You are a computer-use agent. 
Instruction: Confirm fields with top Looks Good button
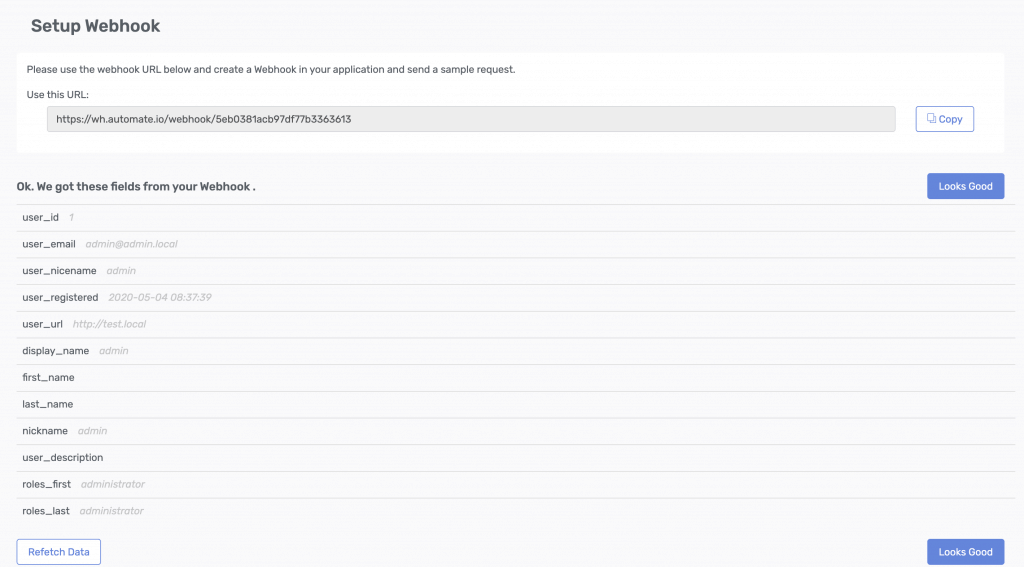pyautogui.click(x=965, y=186)
